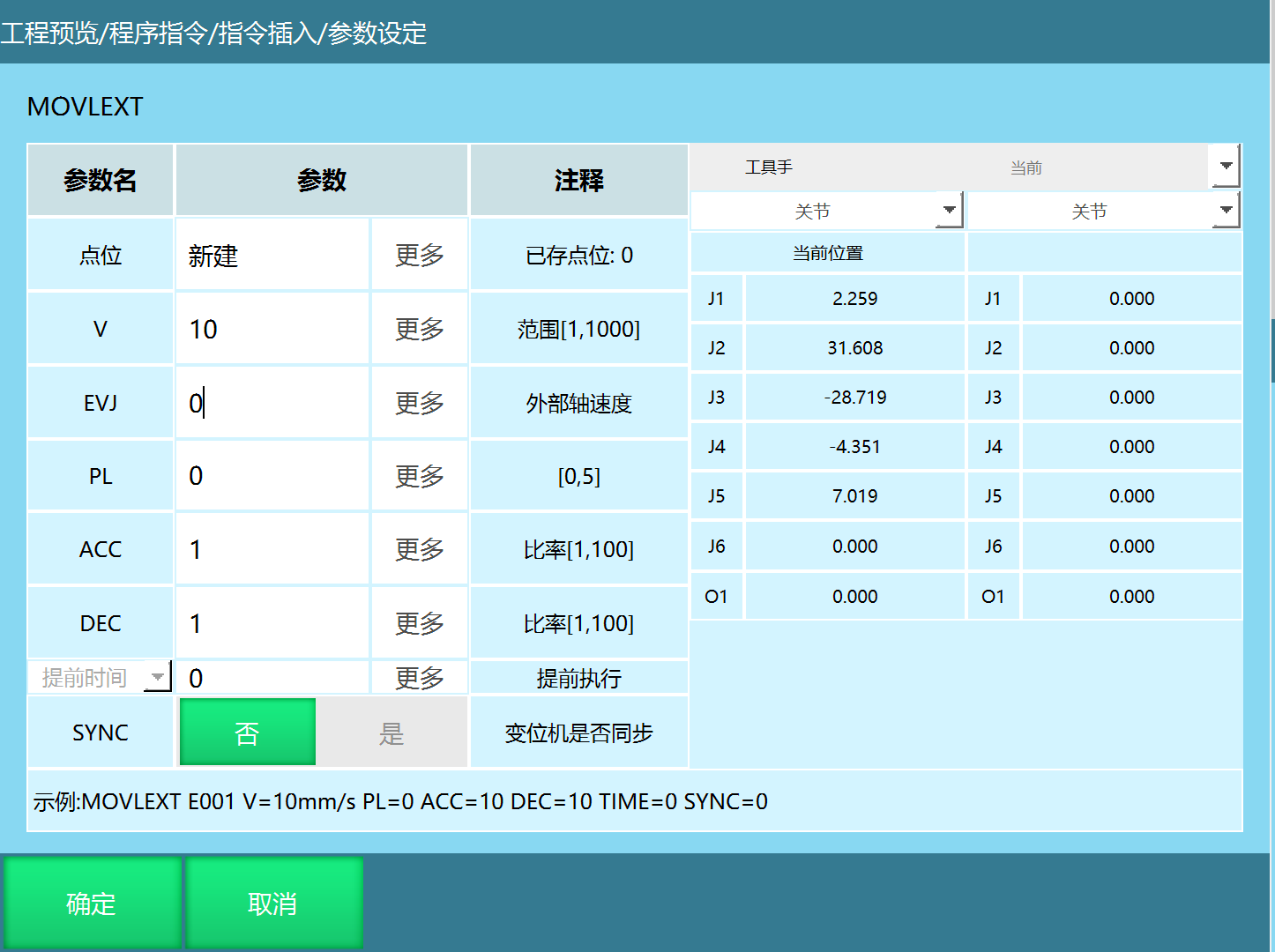Click 更多 in the ACC row
Viewport: 1275px width, 952px height.
pyautogui.click(x=419, y=549)
